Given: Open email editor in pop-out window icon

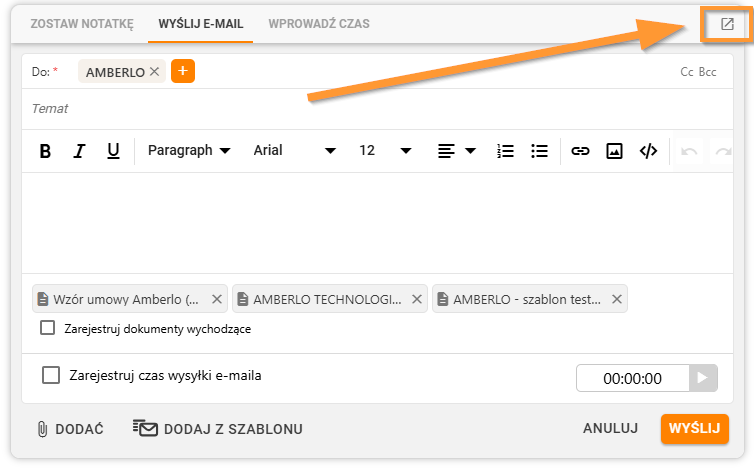Looking at the screenshot, I should 727,24.
